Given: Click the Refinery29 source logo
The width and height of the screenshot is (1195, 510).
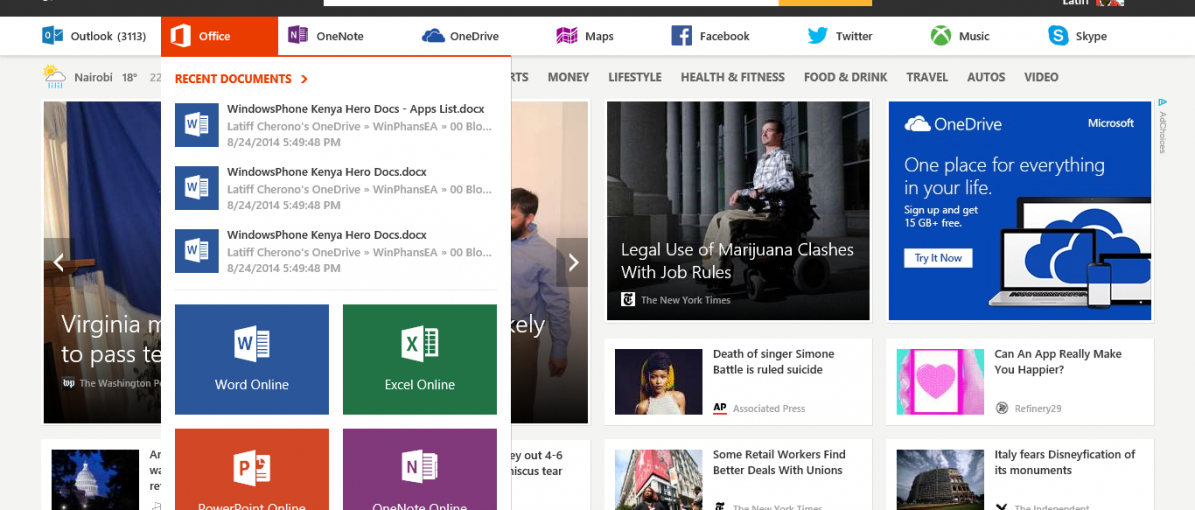Looking at the screenshot, I should click(x=1001, y=409).
